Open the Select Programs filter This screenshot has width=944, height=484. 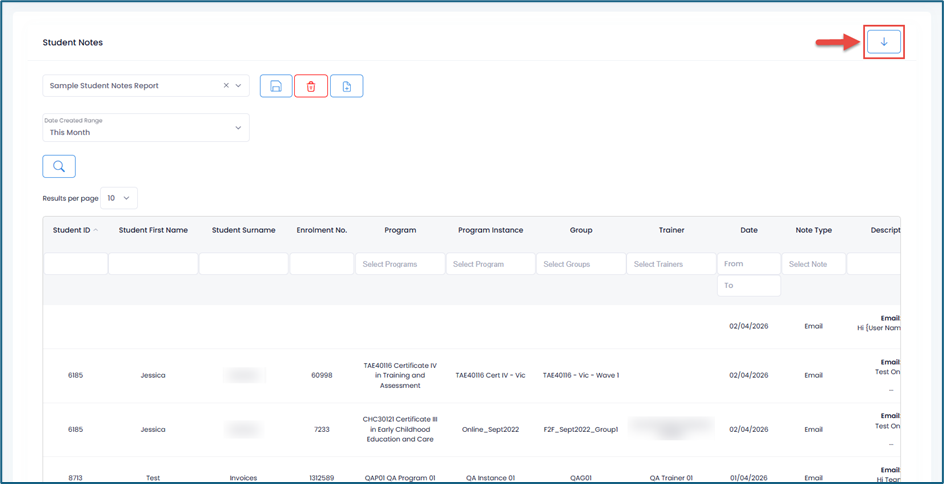pos(400,264)
